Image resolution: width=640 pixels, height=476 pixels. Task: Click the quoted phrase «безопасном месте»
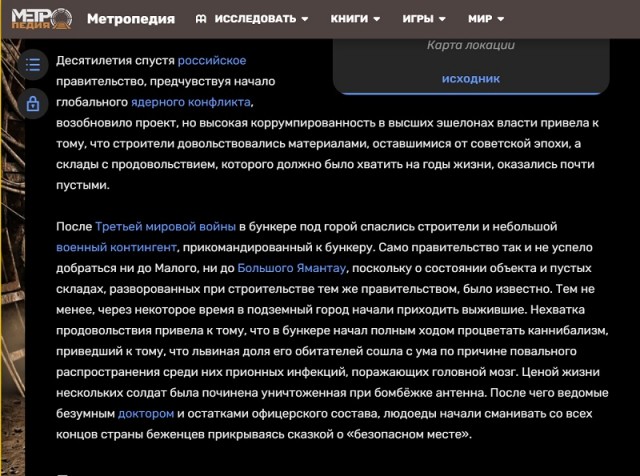pos(408,434)
